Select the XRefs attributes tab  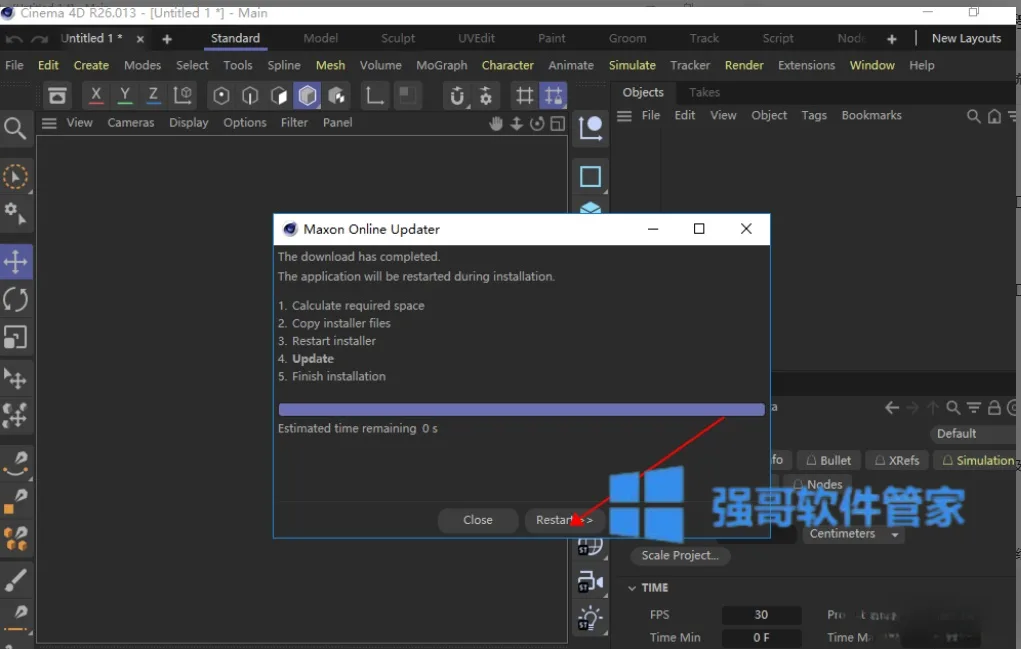897,460
